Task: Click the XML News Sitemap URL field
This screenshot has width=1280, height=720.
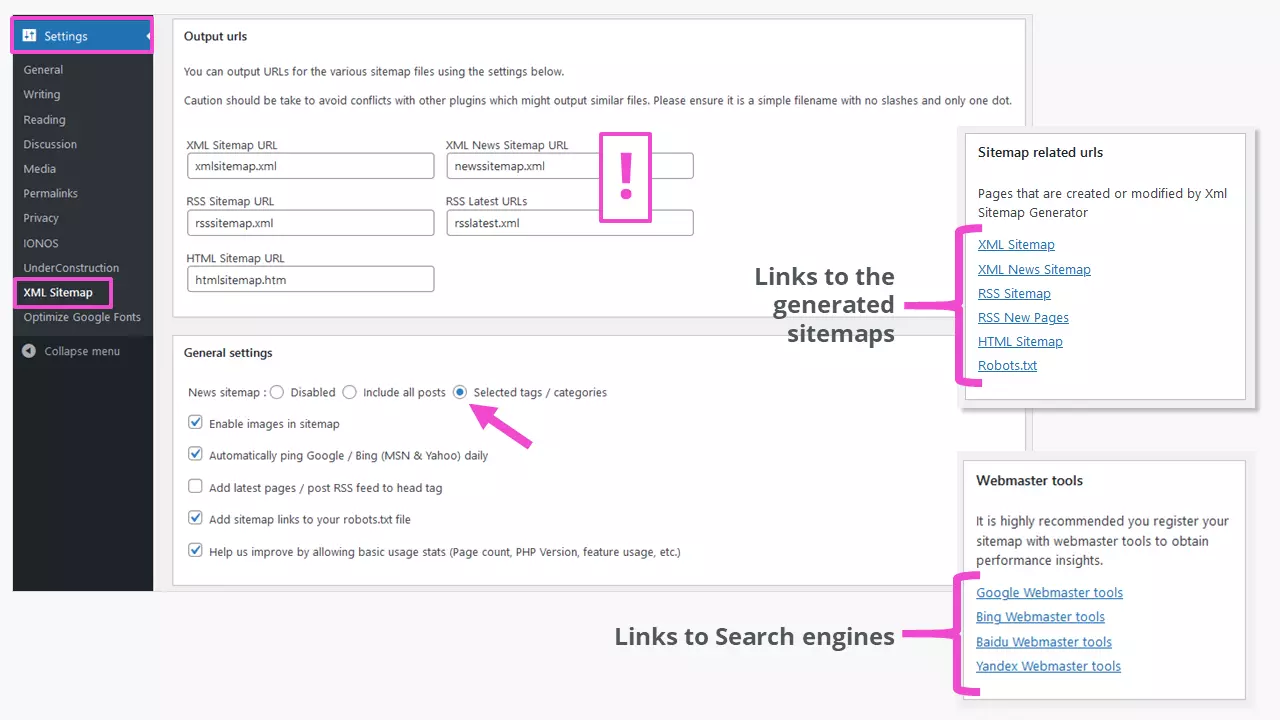Action: click(570, 166)
